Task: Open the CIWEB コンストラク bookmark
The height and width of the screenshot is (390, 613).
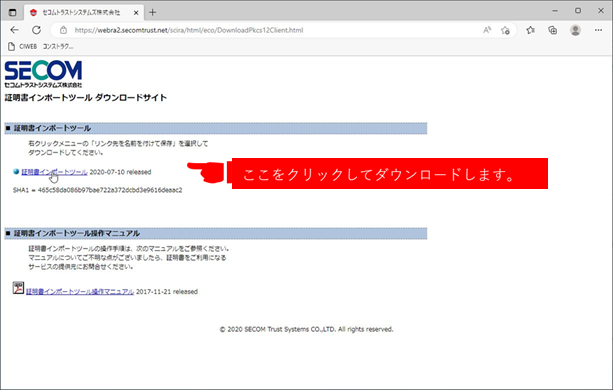Action: (x=41, y=47)
